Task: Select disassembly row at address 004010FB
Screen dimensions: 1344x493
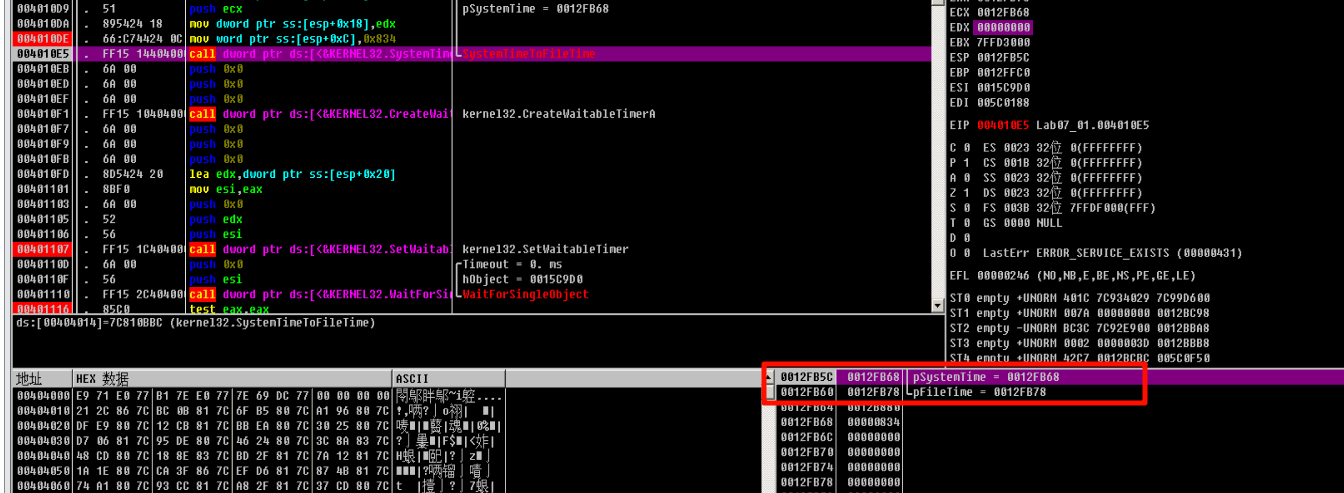Action: 472,159
